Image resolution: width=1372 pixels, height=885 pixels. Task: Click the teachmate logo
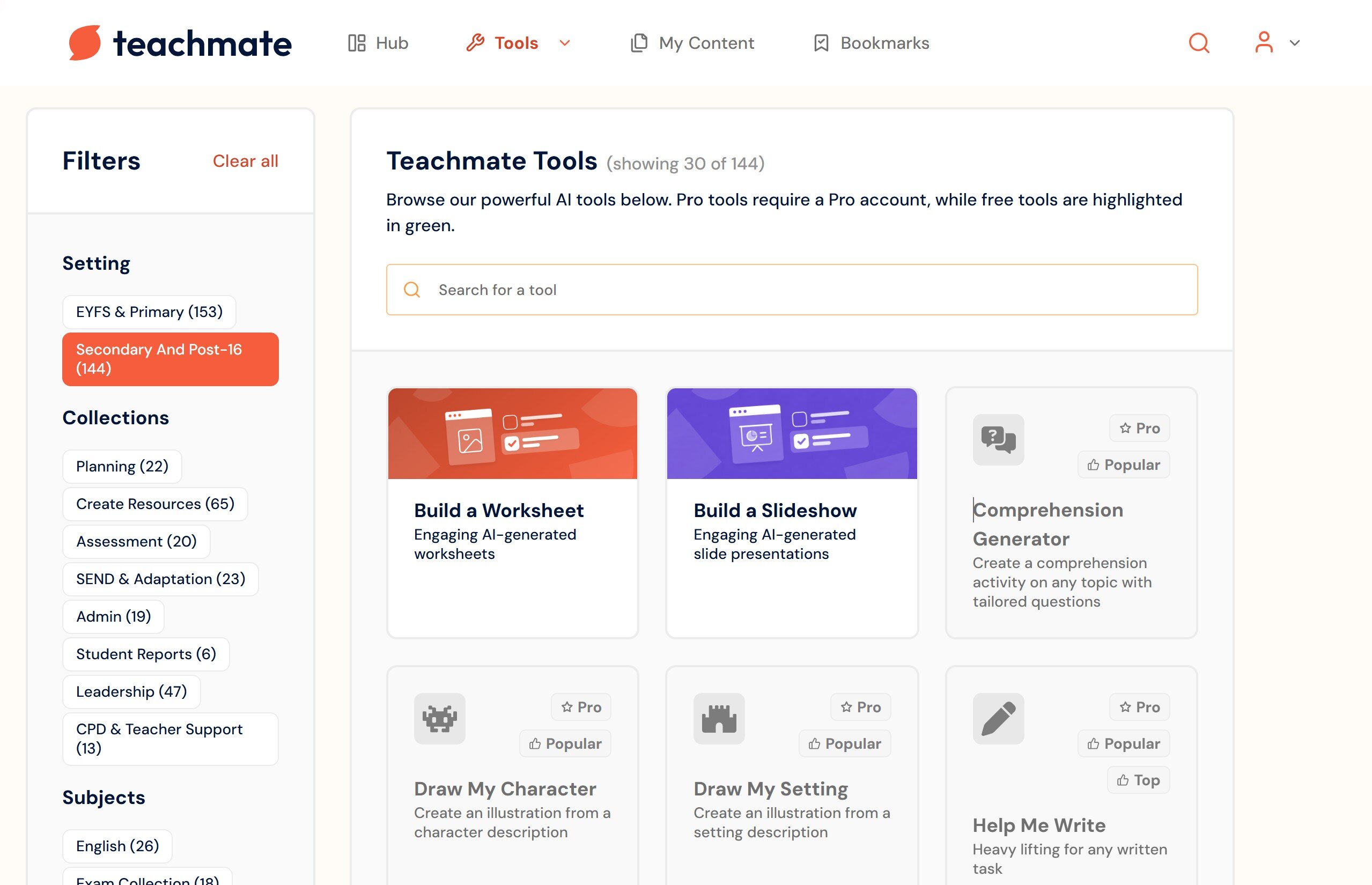pos(180,42)
